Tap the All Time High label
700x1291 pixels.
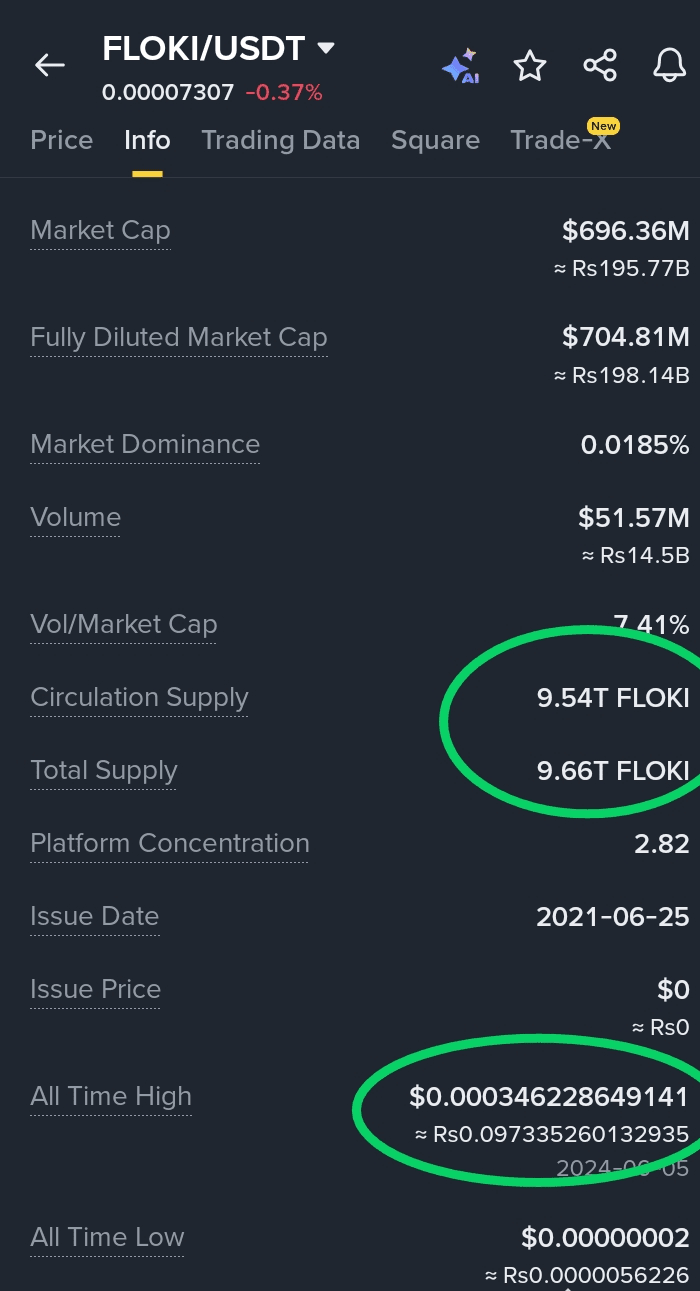click(x=111, y=1096)
